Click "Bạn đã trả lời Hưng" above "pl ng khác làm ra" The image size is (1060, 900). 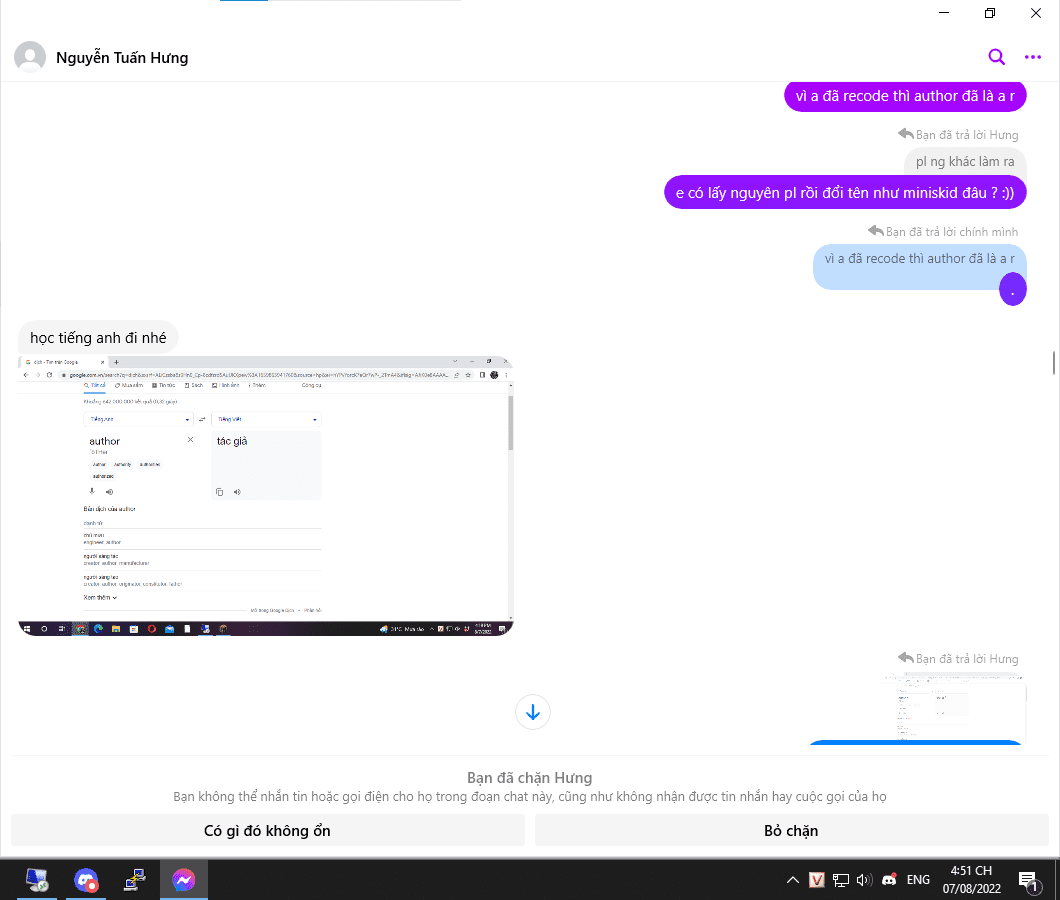tap(967, 135)
